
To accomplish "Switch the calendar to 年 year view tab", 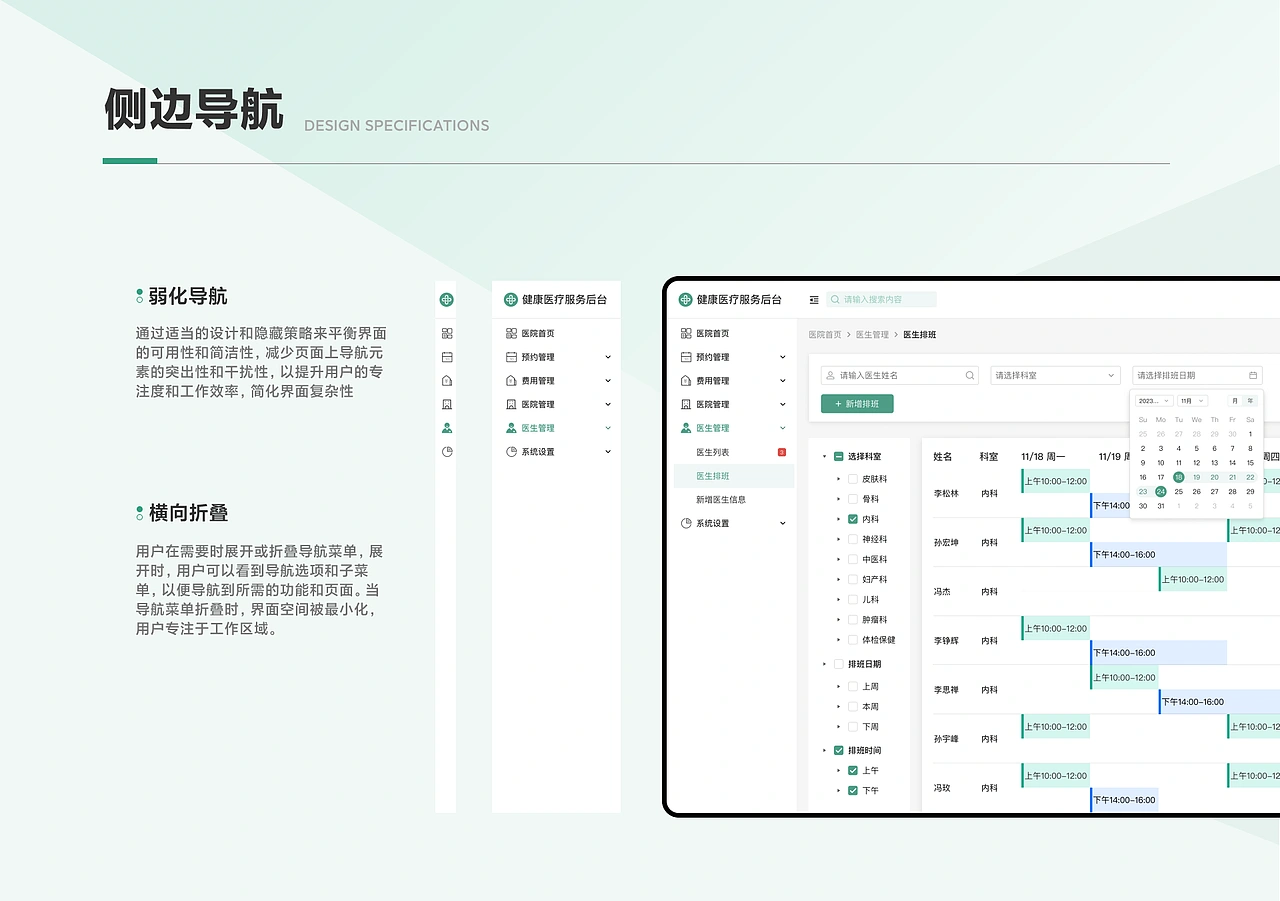I will [1250, 400].
